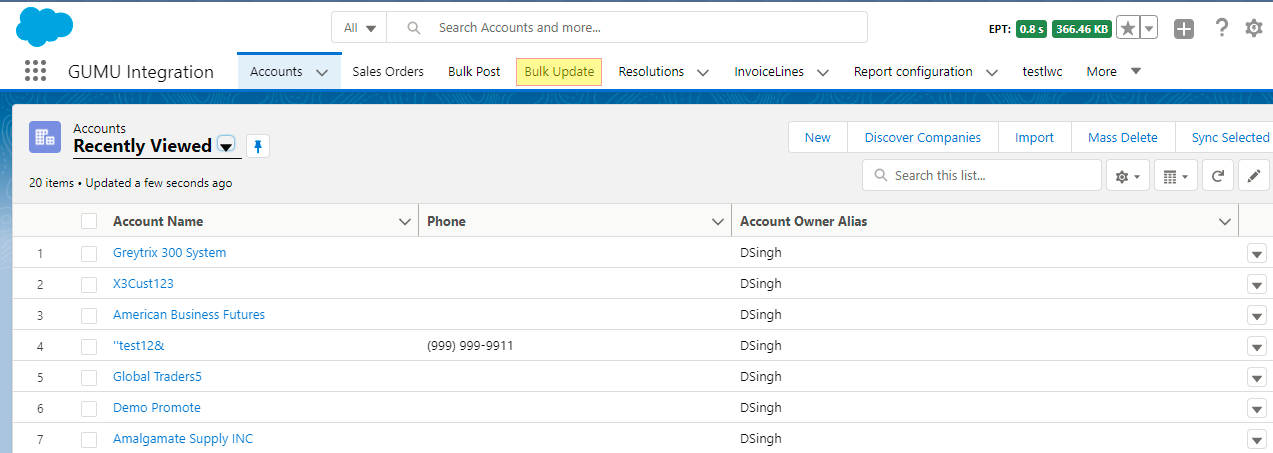Show row actions for Global Traders5
1273x453 pixels.
pyautogui.click(x=1257, y=378)
